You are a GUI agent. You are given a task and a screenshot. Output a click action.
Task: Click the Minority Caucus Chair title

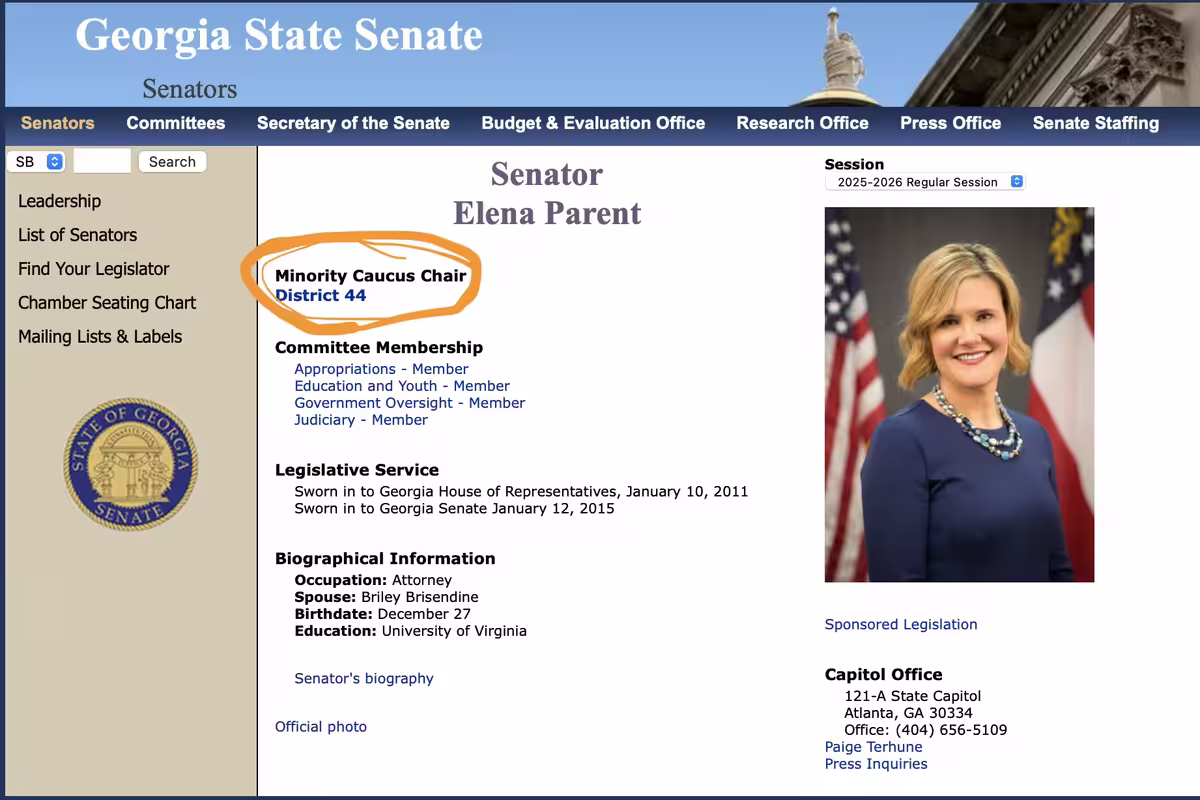click(371, 275)
